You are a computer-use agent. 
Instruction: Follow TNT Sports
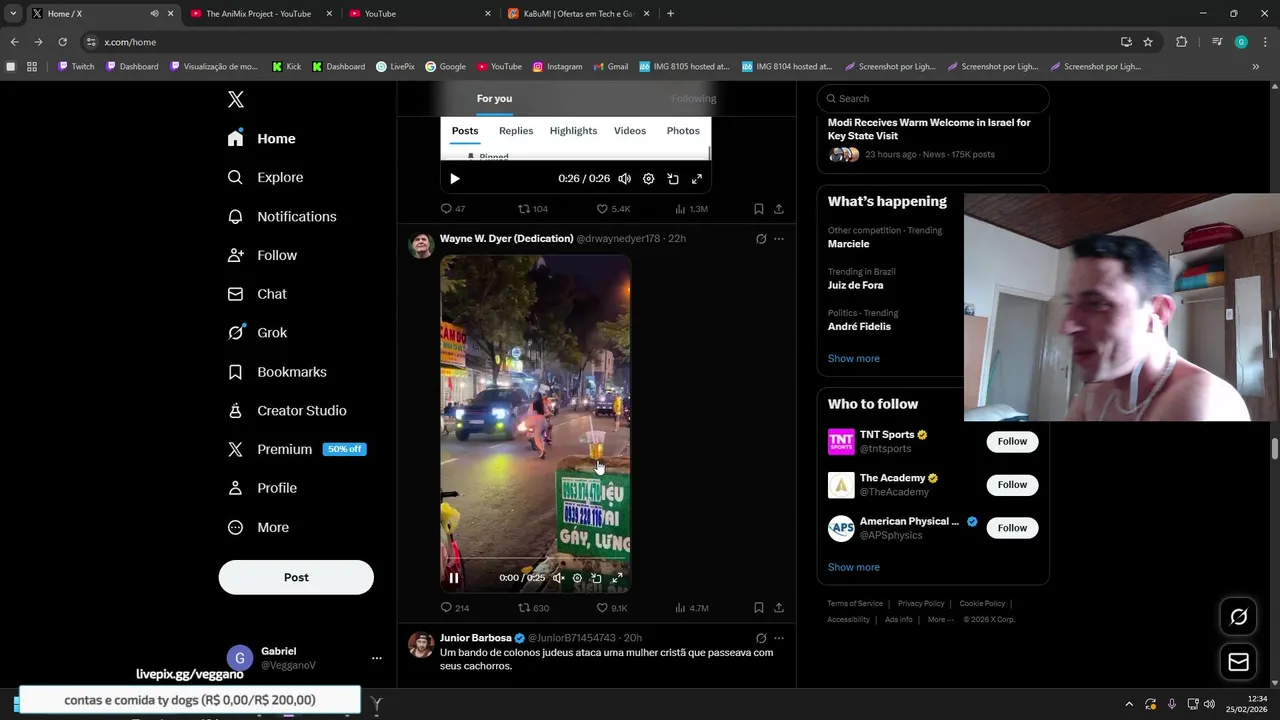point(1012,441)
